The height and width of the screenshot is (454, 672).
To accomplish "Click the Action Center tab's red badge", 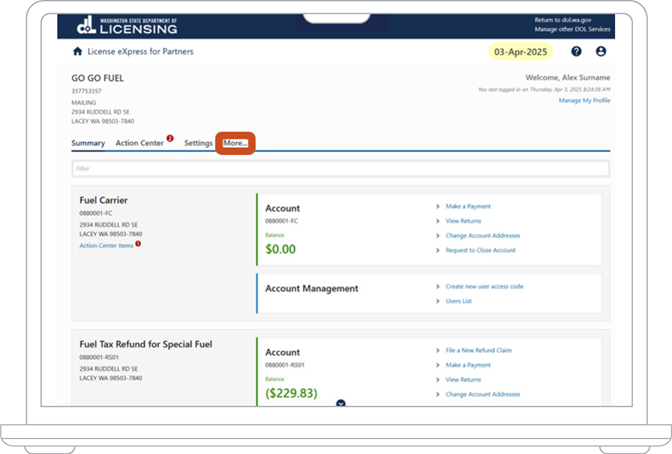I will coord(170,138).
